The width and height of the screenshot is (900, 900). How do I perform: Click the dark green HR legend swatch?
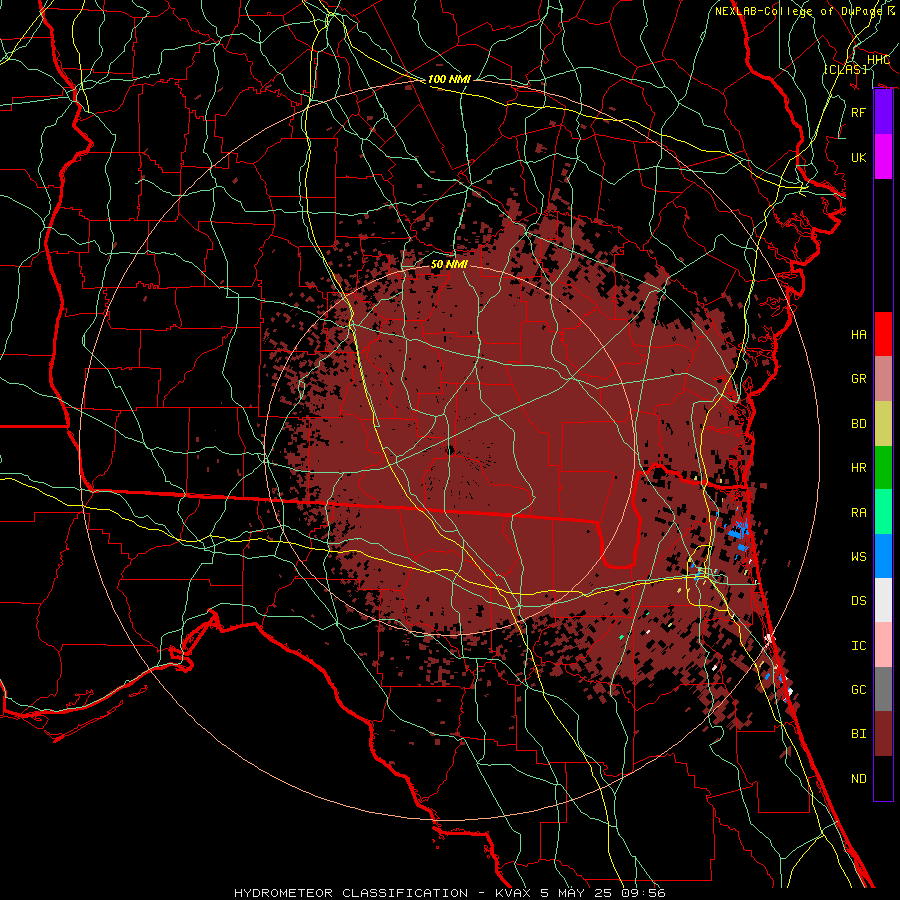coord(883,467)
